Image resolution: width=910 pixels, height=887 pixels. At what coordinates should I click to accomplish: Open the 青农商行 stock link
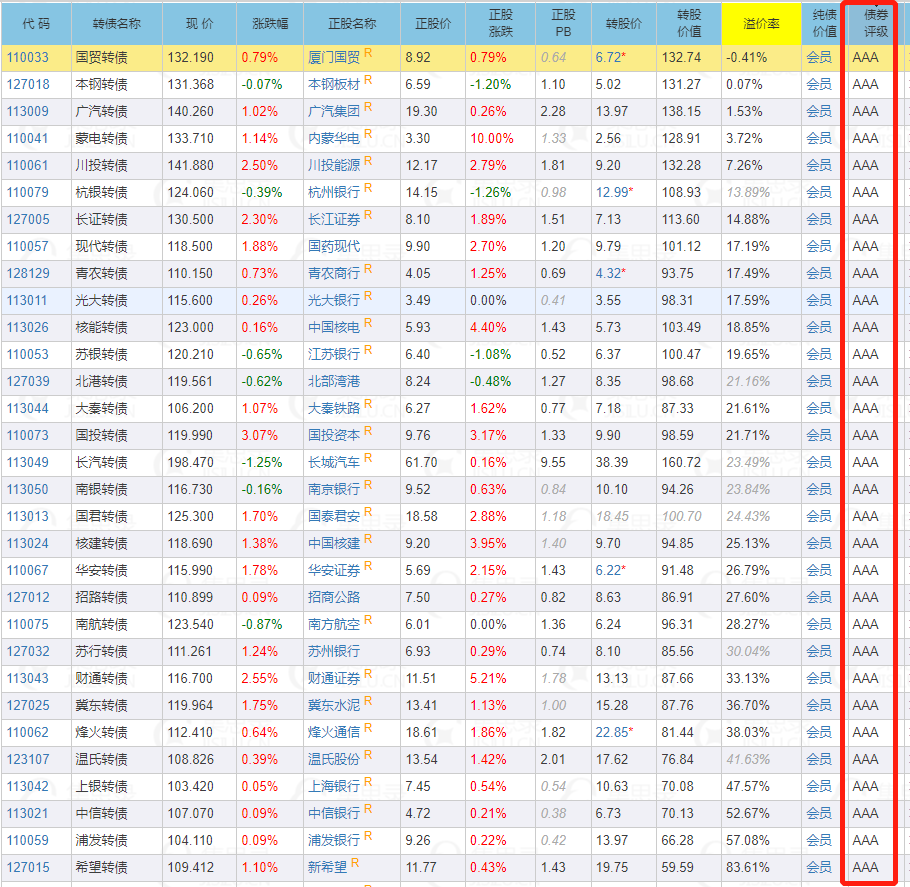point(334,273)
